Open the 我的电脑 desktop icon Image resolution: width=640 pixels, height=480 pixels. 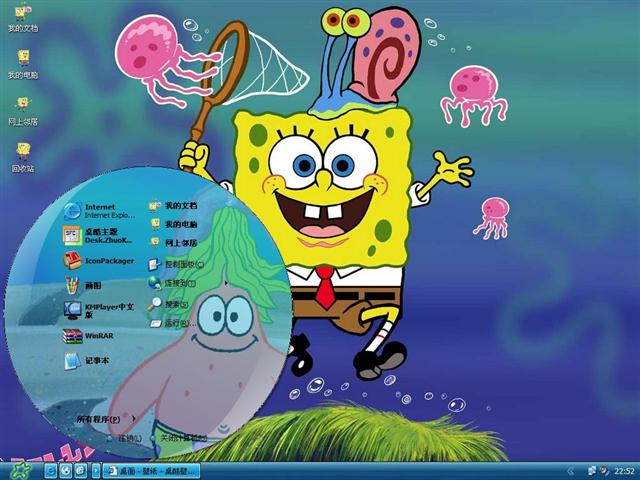coord(23,64)
